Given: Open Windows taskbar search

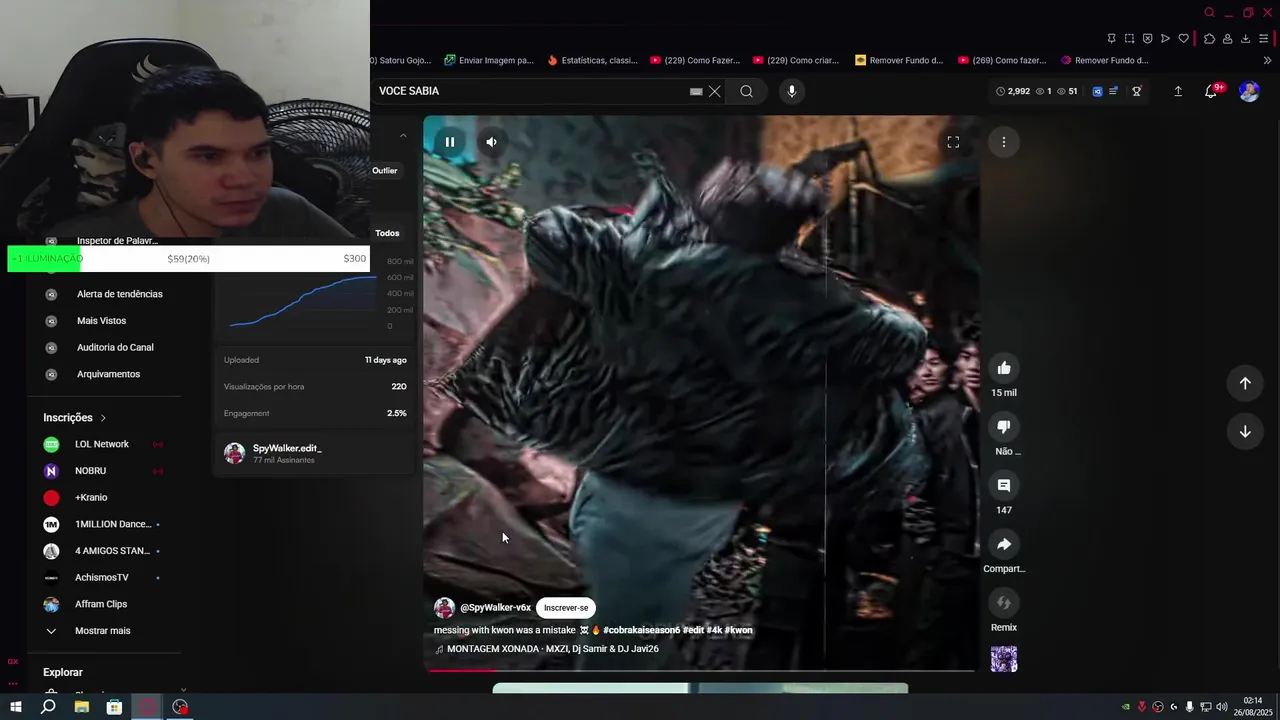Looking at the screenshot, I should click(x=48, y=707).
